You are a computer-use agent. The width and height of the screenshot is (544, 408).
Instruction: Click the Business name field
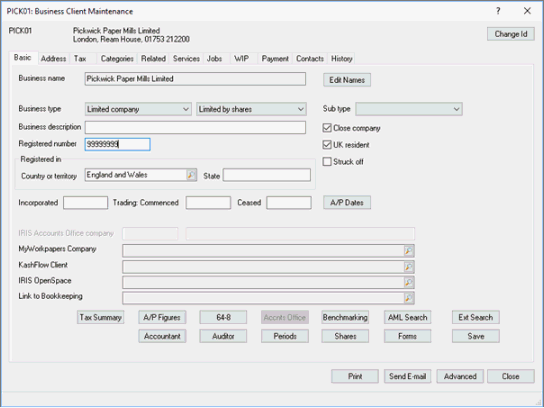tap(195, 79)
